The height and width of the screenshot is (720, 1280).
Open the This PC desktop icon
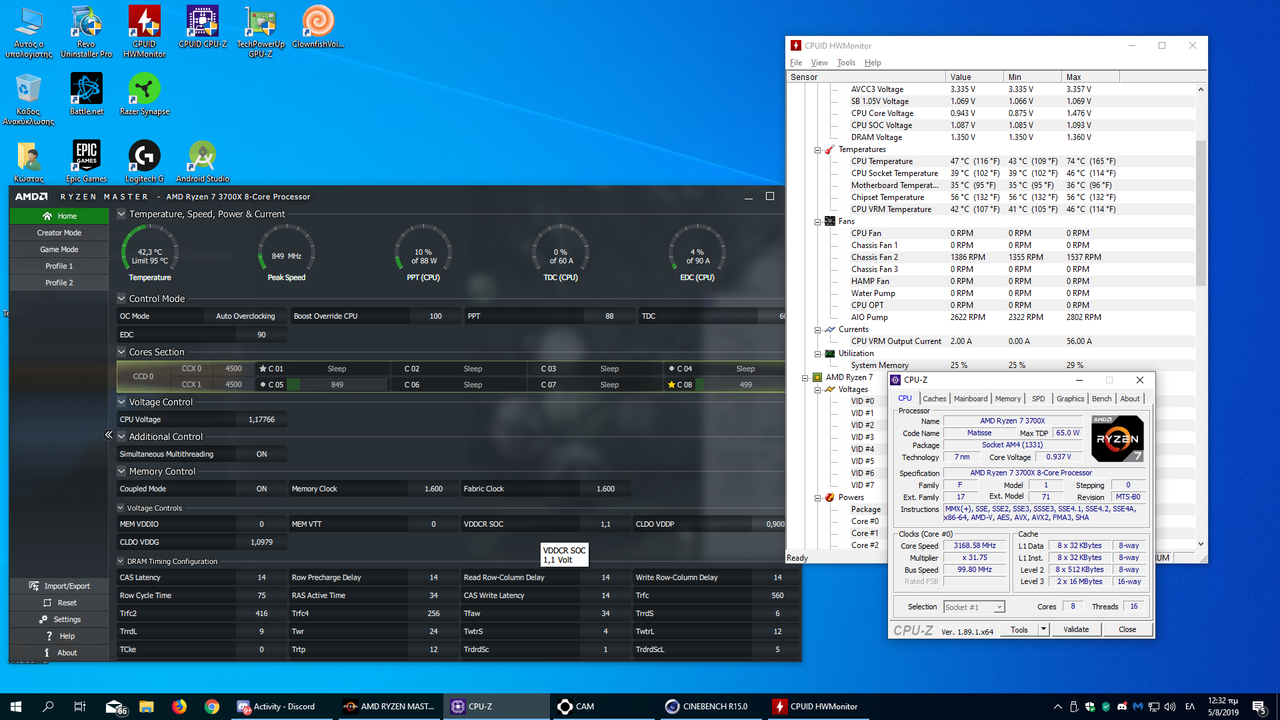28,32
